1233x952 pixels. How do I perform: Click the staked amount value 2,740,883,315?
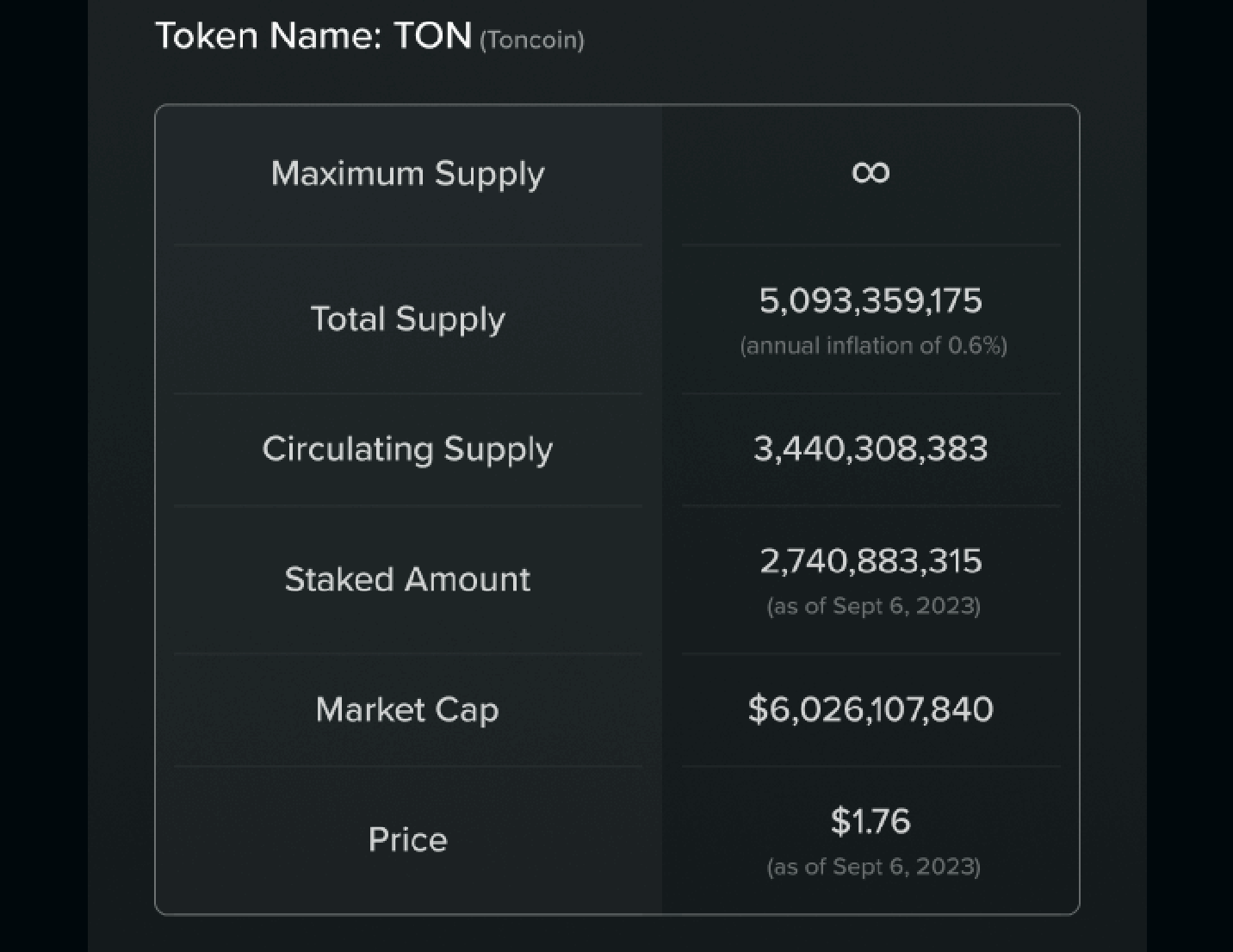click(871, 561)
